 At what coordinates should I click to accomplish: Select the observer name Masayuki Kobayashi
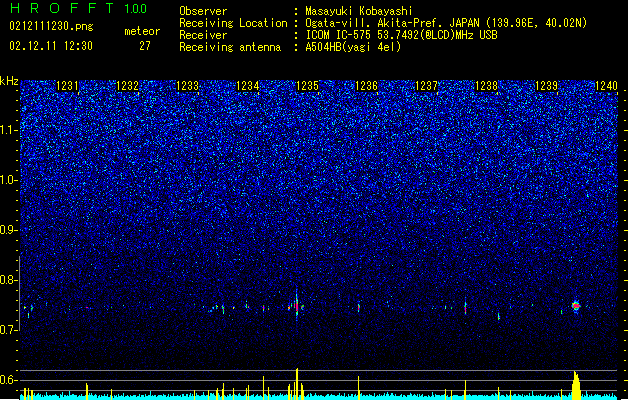click(x=359, y=11)
